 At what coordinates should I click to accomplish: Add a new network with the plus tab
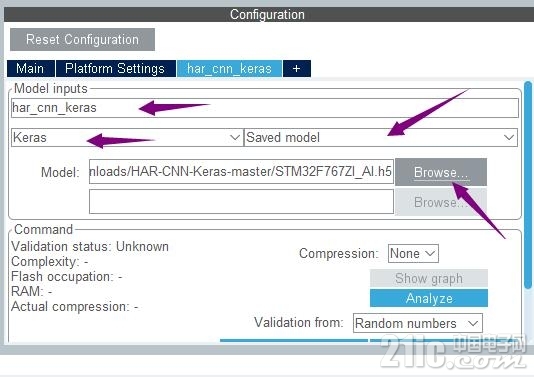(x=297, y=68)
